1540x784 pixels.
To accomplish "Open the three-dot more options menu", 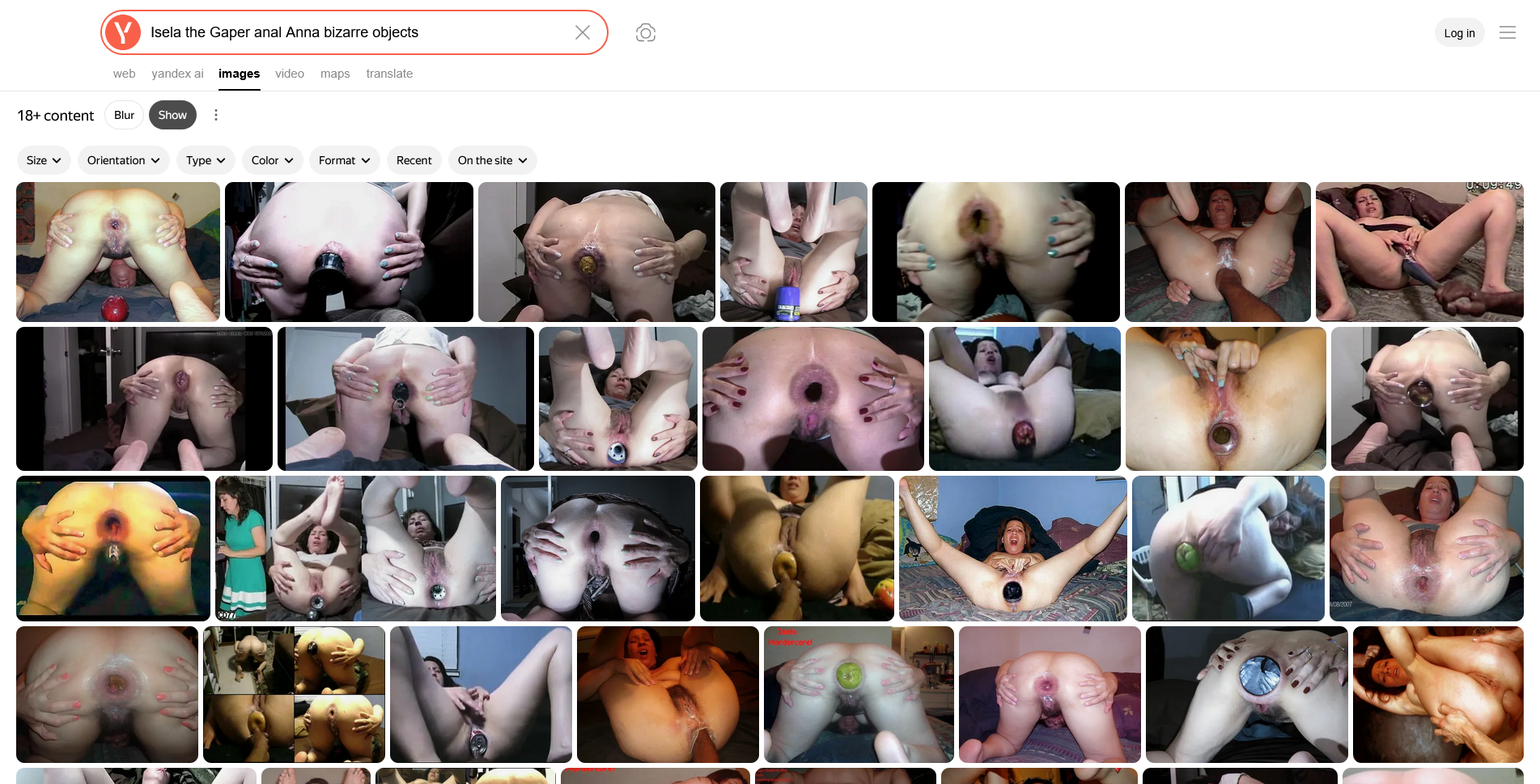I will pyautogui.click(x=216, y=115).
